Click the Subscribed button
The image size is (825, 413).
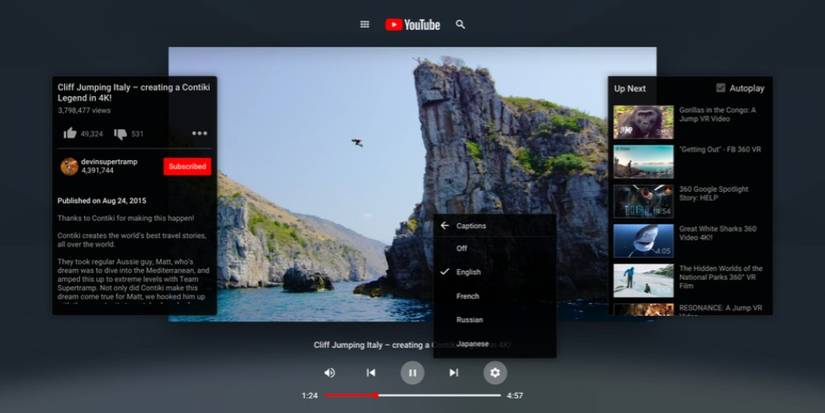point(187,166)
